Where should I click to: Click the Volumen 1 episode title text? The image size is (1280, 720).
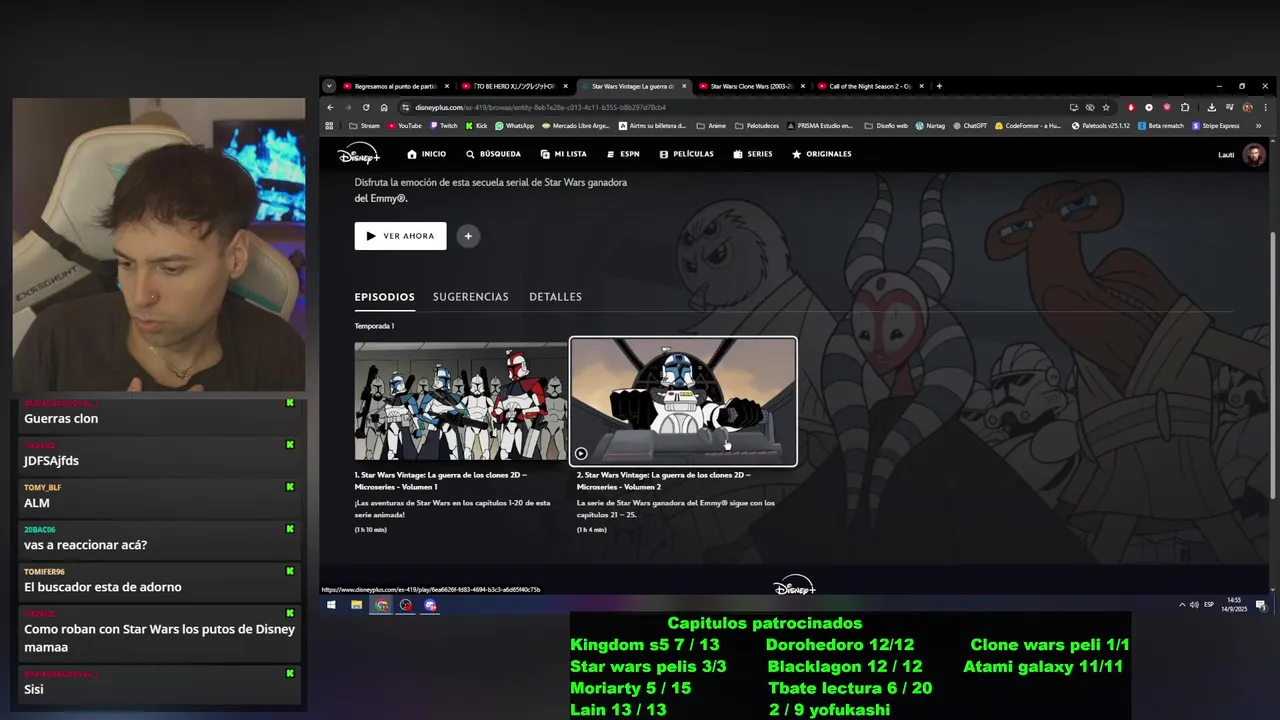click(441, 481)
